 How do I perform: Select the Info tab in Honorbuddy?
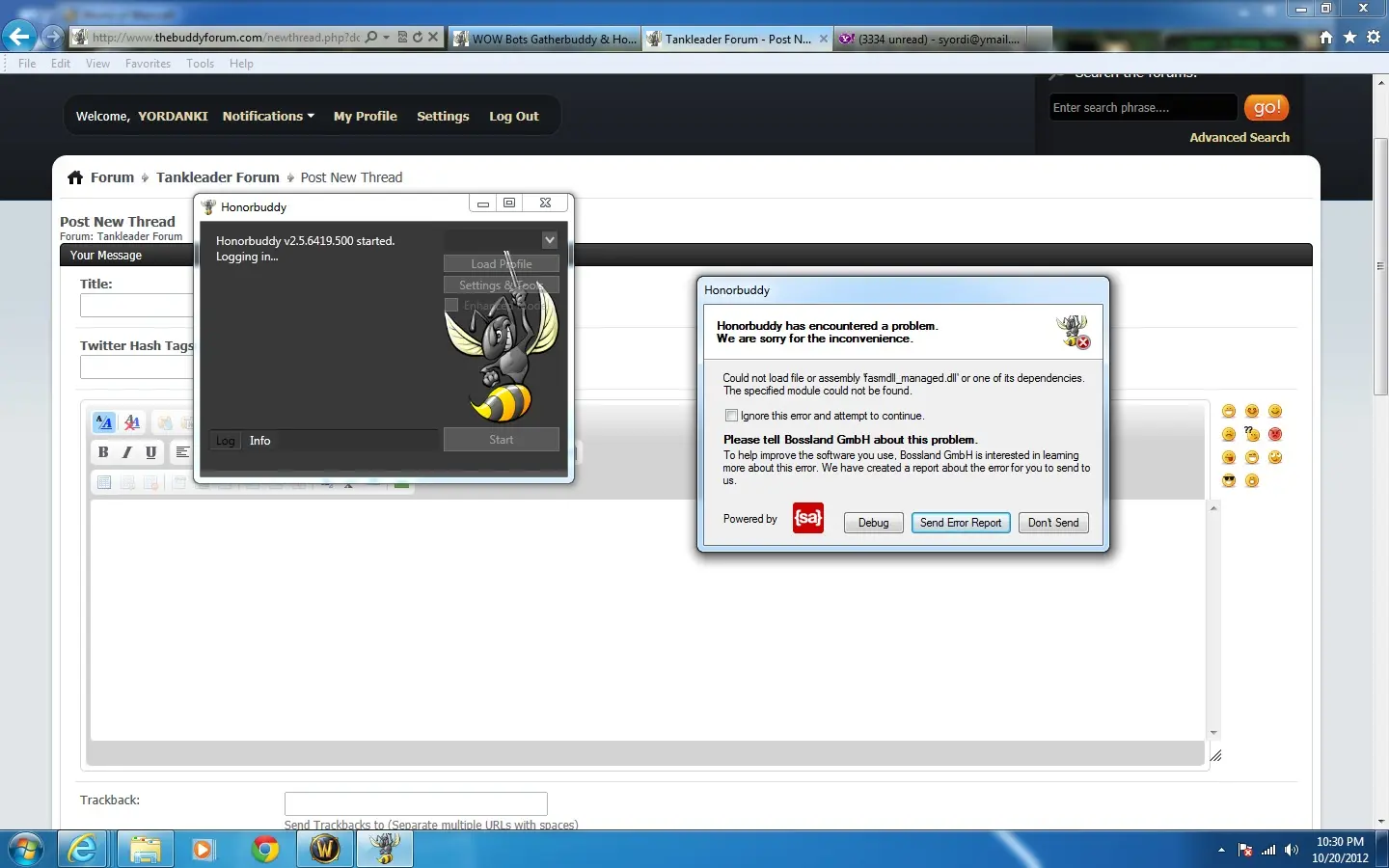coord(260,441)
